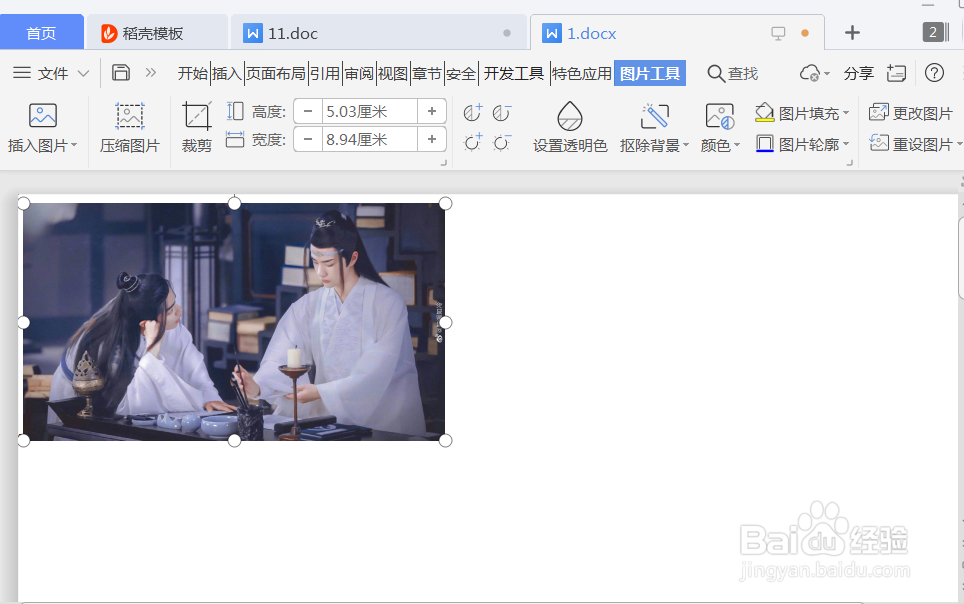964x604 pixels.
Task: Click Reset Picture (重设图片)
Action: click(912, 144)
